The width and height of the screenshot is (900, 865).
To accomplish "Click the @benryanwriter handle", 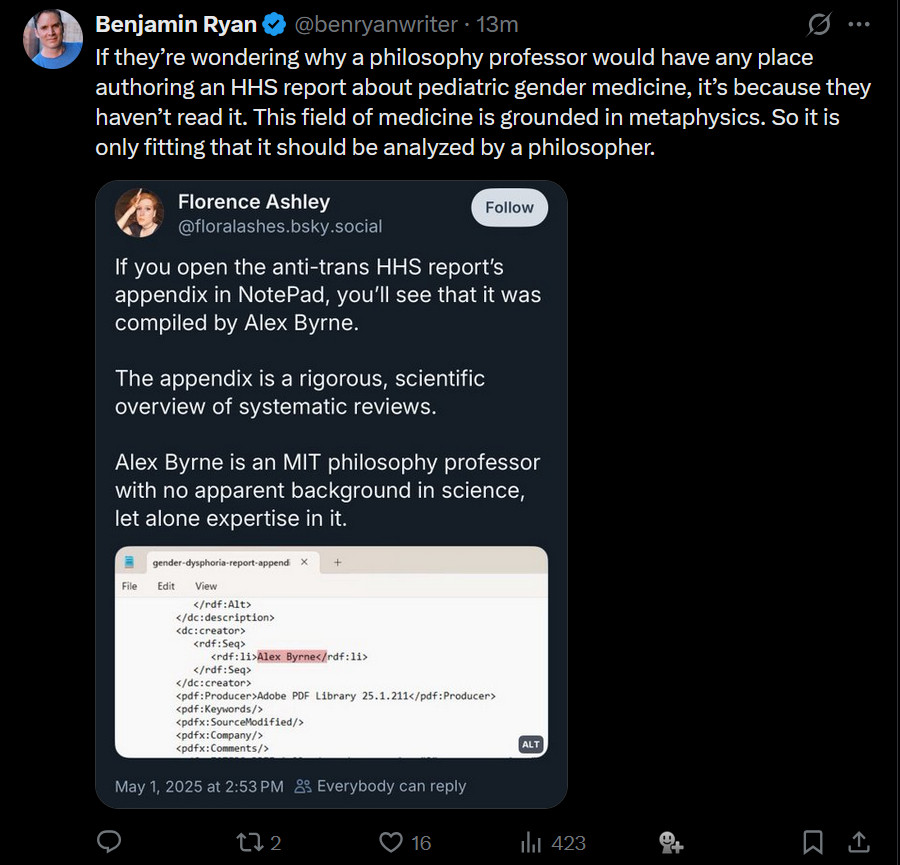I will (x=377, y=24).
